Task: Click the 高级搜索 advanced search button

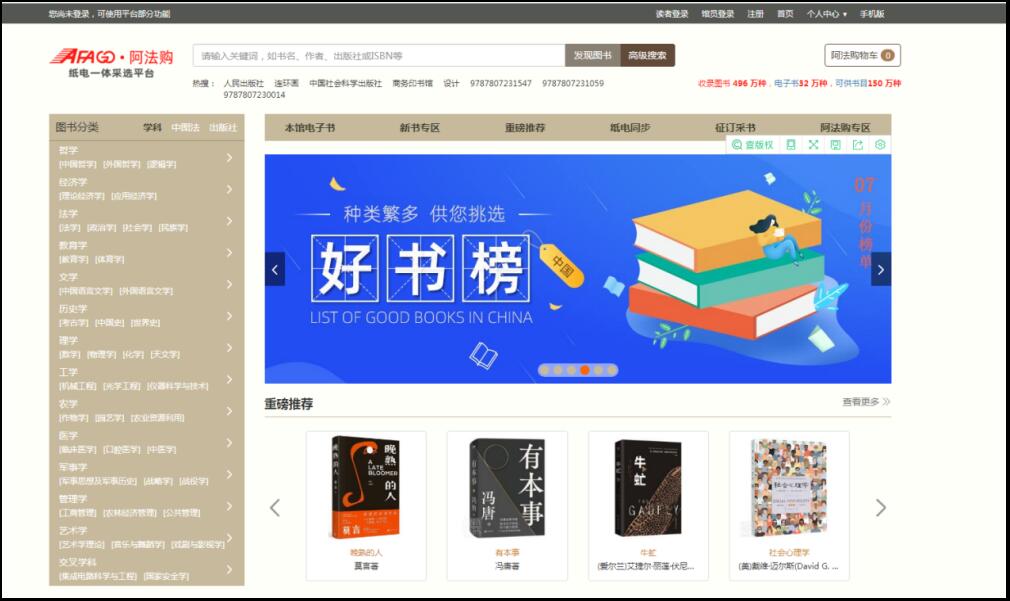Action: click(647, 56)
